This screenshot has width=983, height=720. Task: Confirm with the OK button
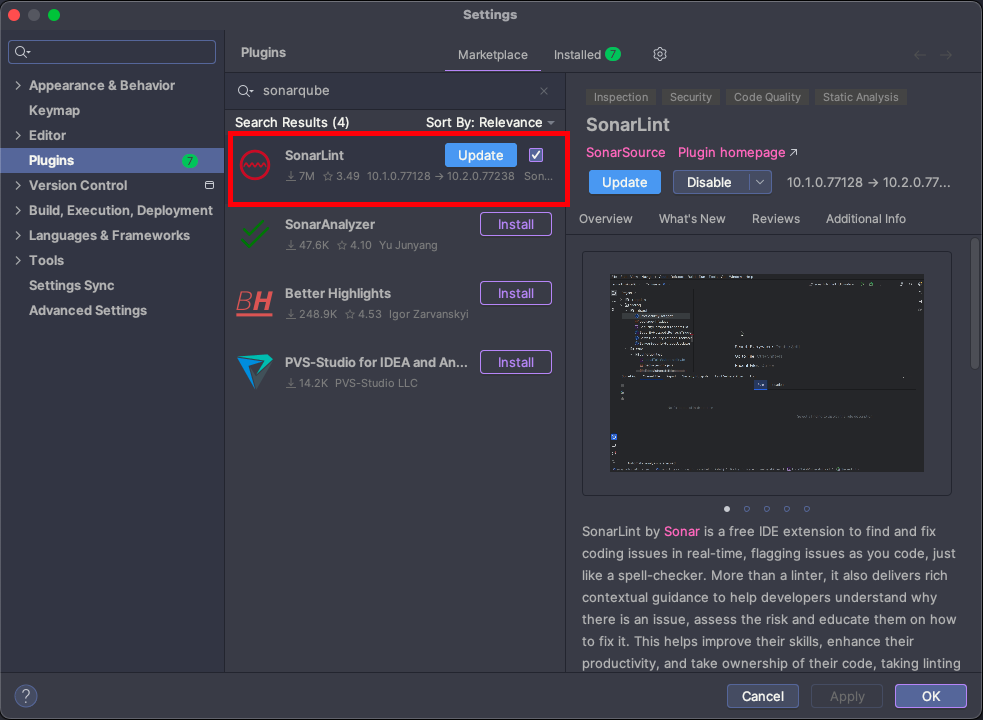[x=931, y=696]
